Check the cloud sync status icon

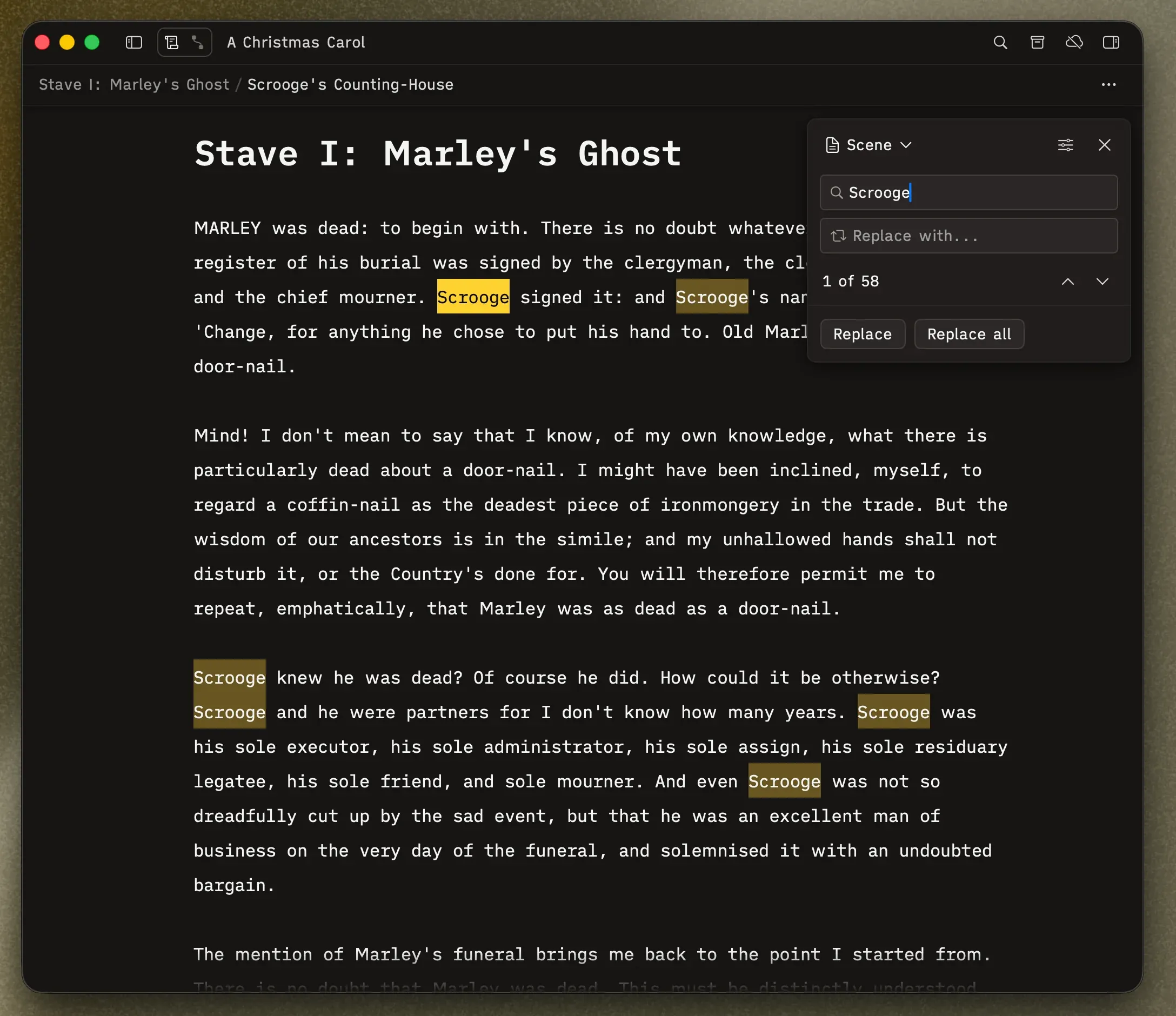point(1074,43)
